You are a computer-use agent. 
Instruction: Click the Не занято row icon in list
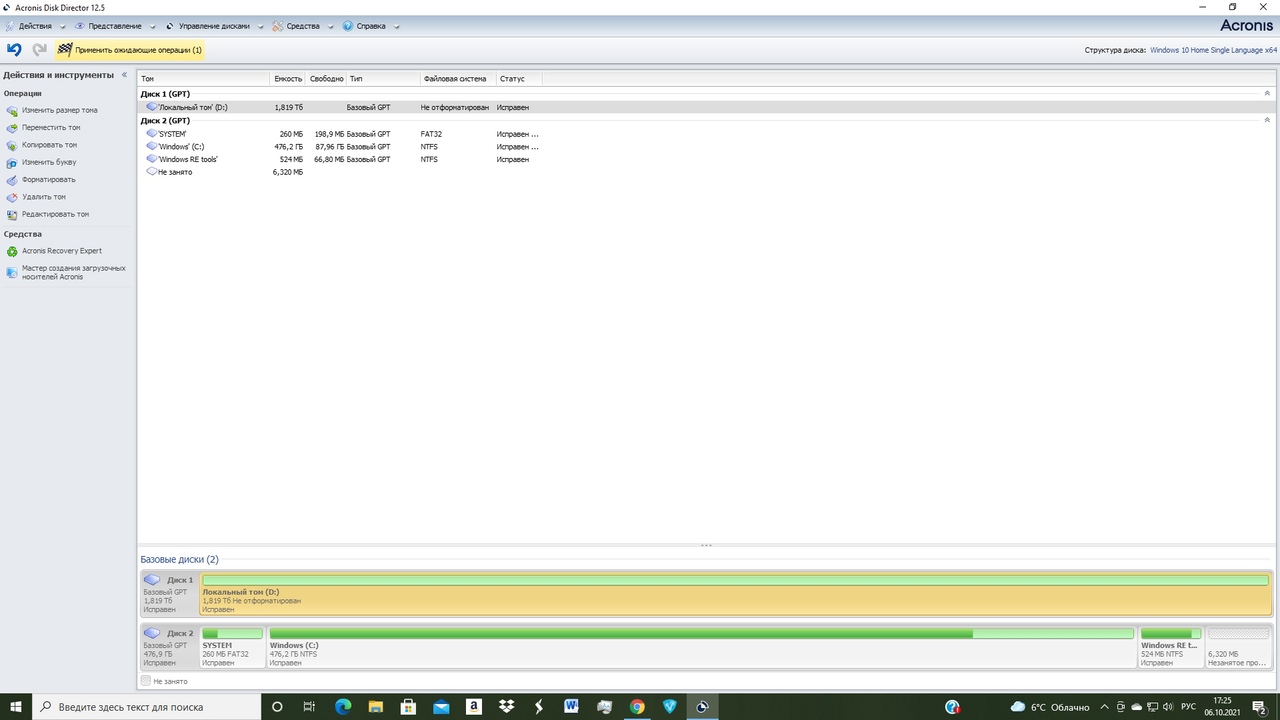click(x=151, y=172)
